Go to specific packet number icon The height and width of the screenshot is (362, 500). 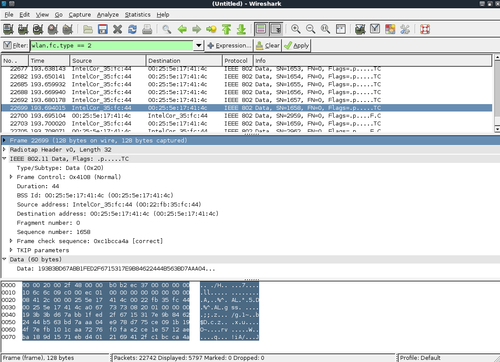point(211,29)
